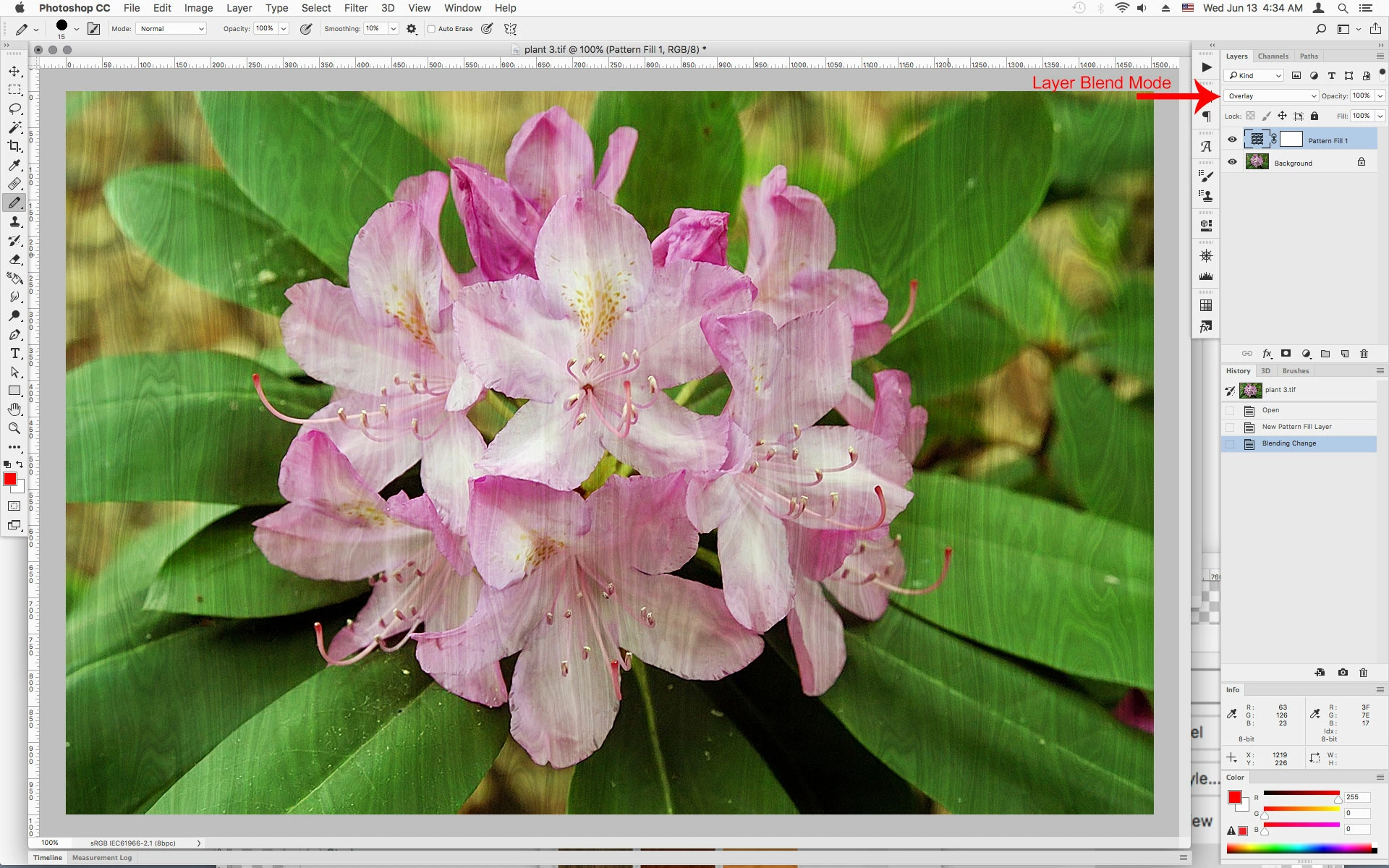Open the pencil Mode Normal dropdown

pos(171,29)
